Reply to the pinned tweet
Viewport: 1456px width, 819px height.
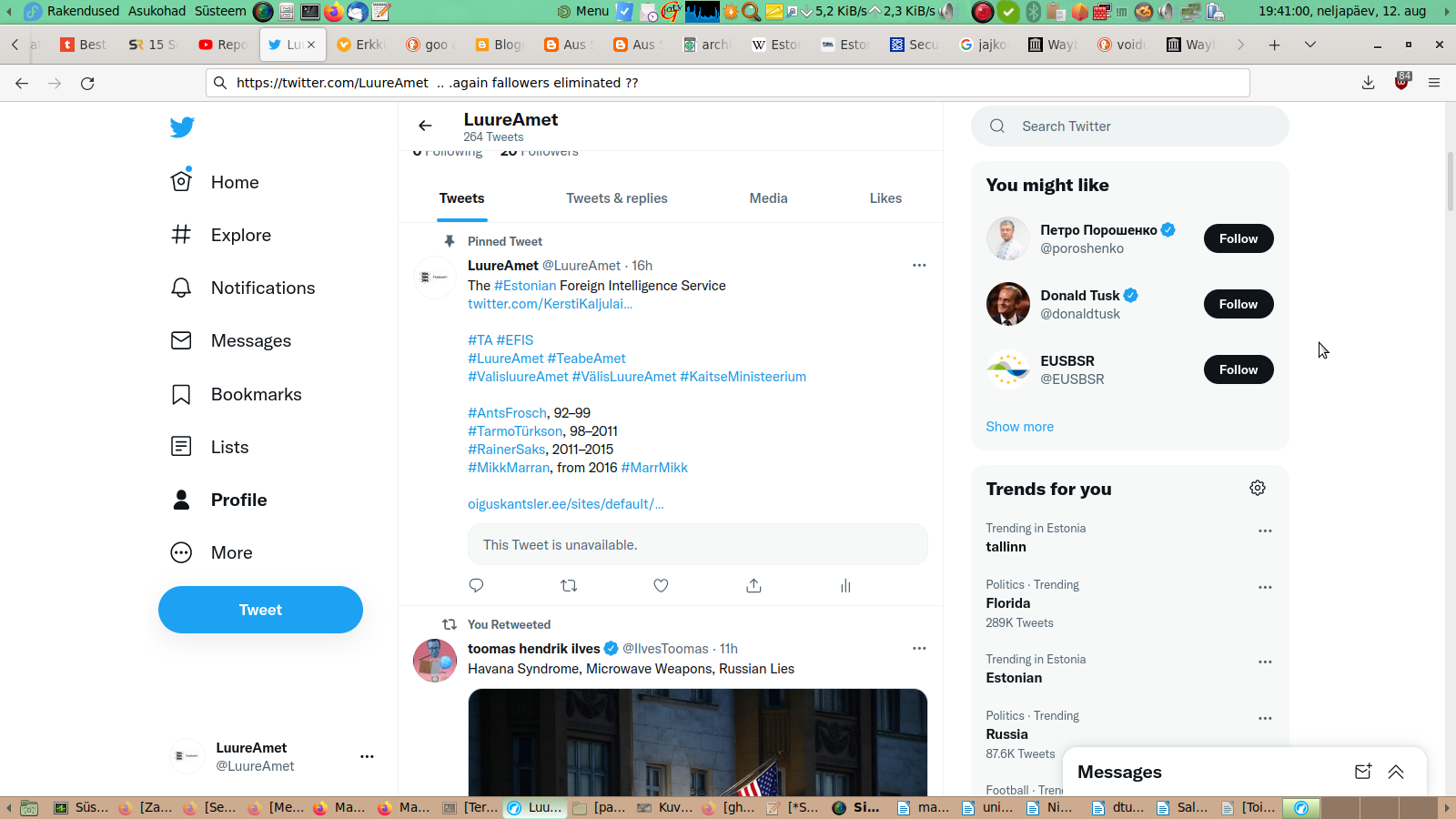click(x=476, y=585)
